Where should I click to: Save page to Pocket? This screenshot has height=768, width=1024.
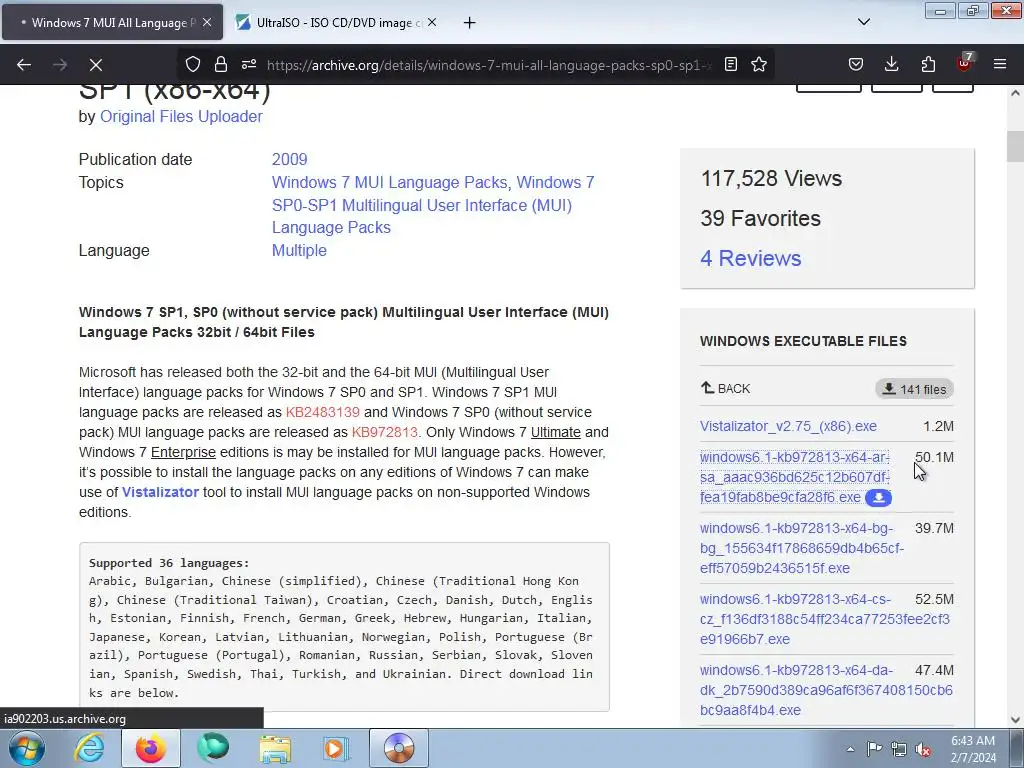click(856, 64)
